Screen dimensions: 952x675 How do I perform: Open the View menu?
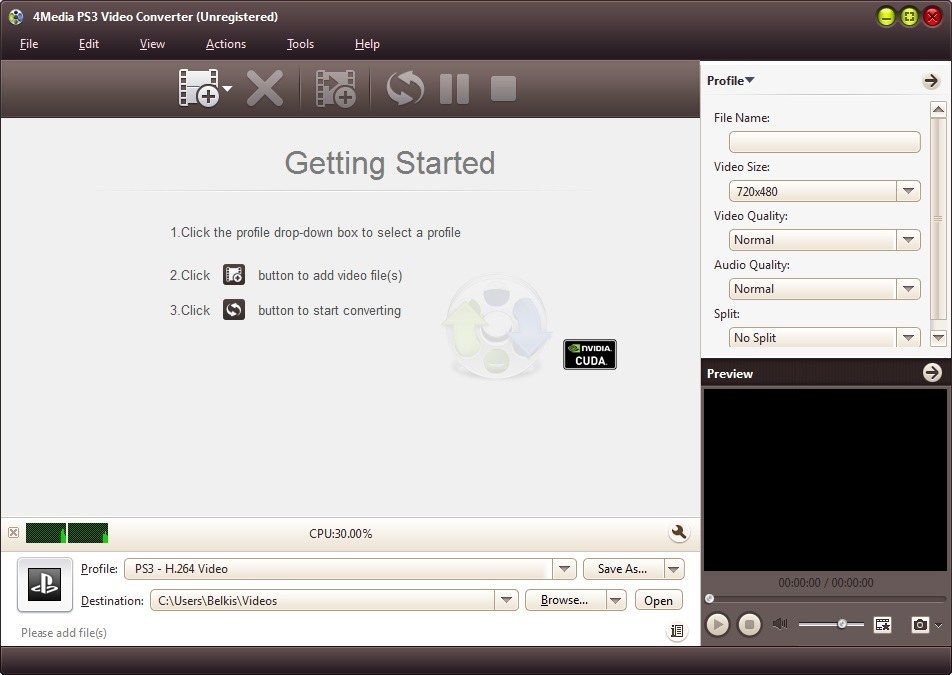(152, 44)
